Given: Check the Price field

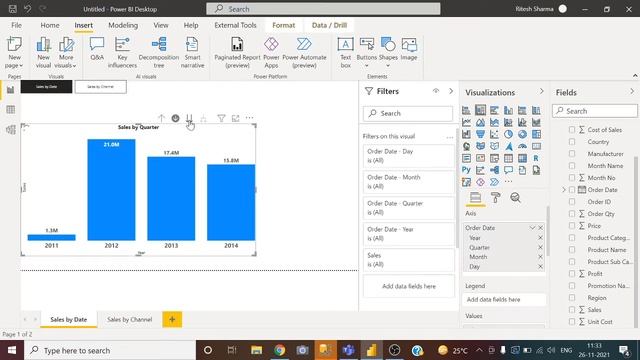Looking at the screenshot, I should [x=572, y=225].
